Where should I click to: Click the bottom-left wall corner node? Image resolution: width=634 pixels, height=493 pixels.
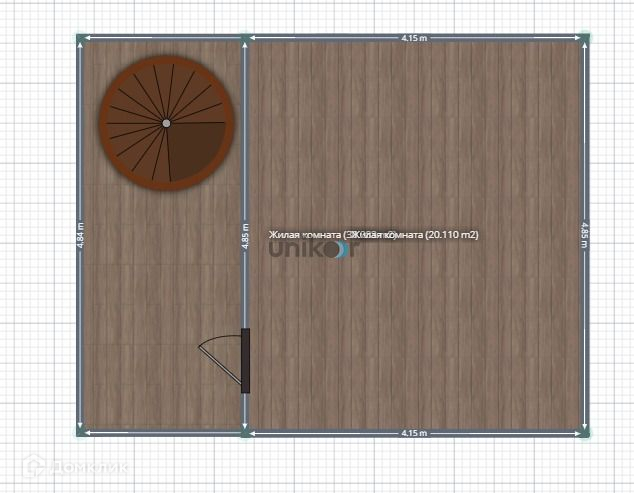point(80,433)
